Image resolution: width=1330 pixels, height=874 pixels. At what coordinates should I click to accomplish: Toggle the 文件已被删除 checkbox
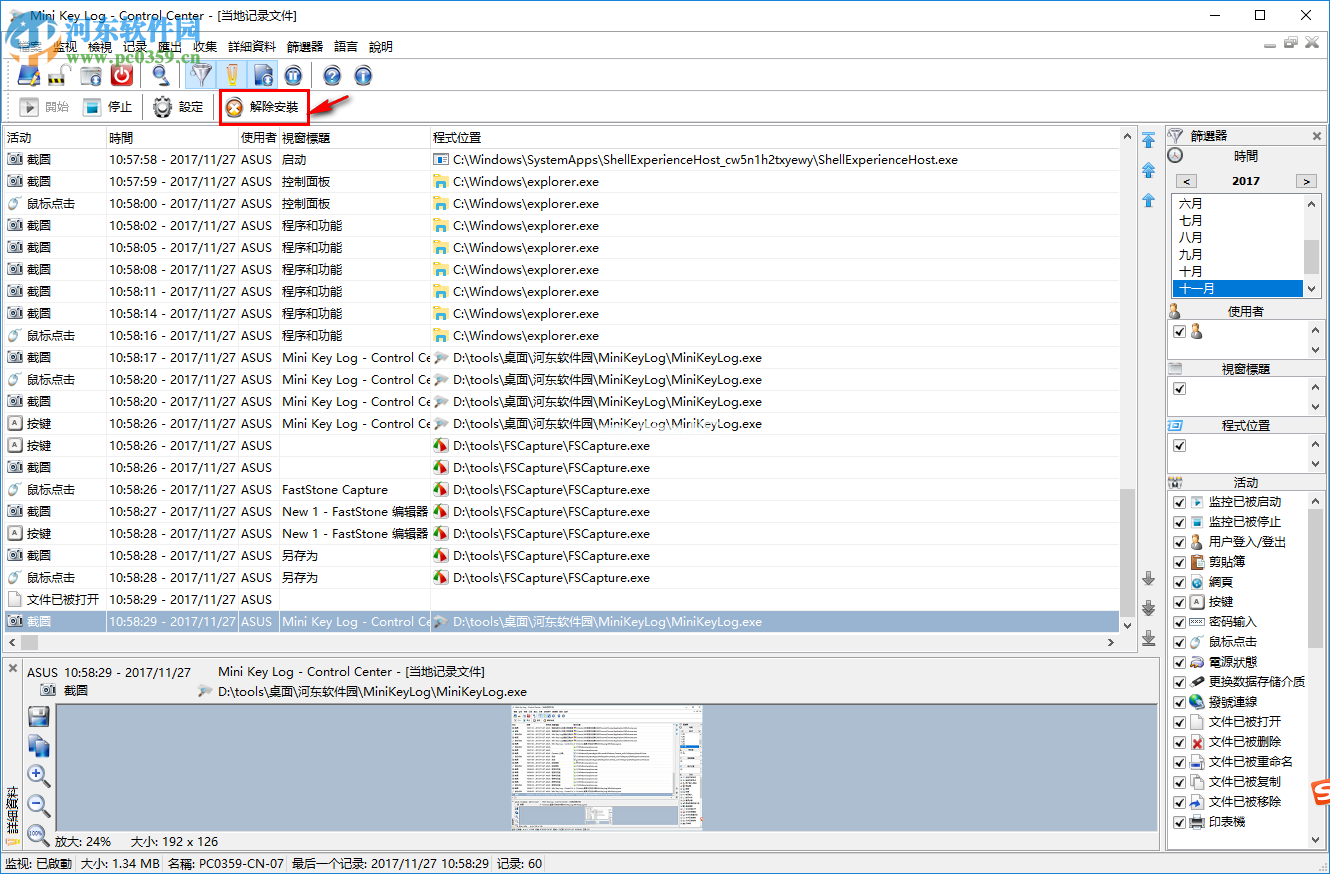1180,742
